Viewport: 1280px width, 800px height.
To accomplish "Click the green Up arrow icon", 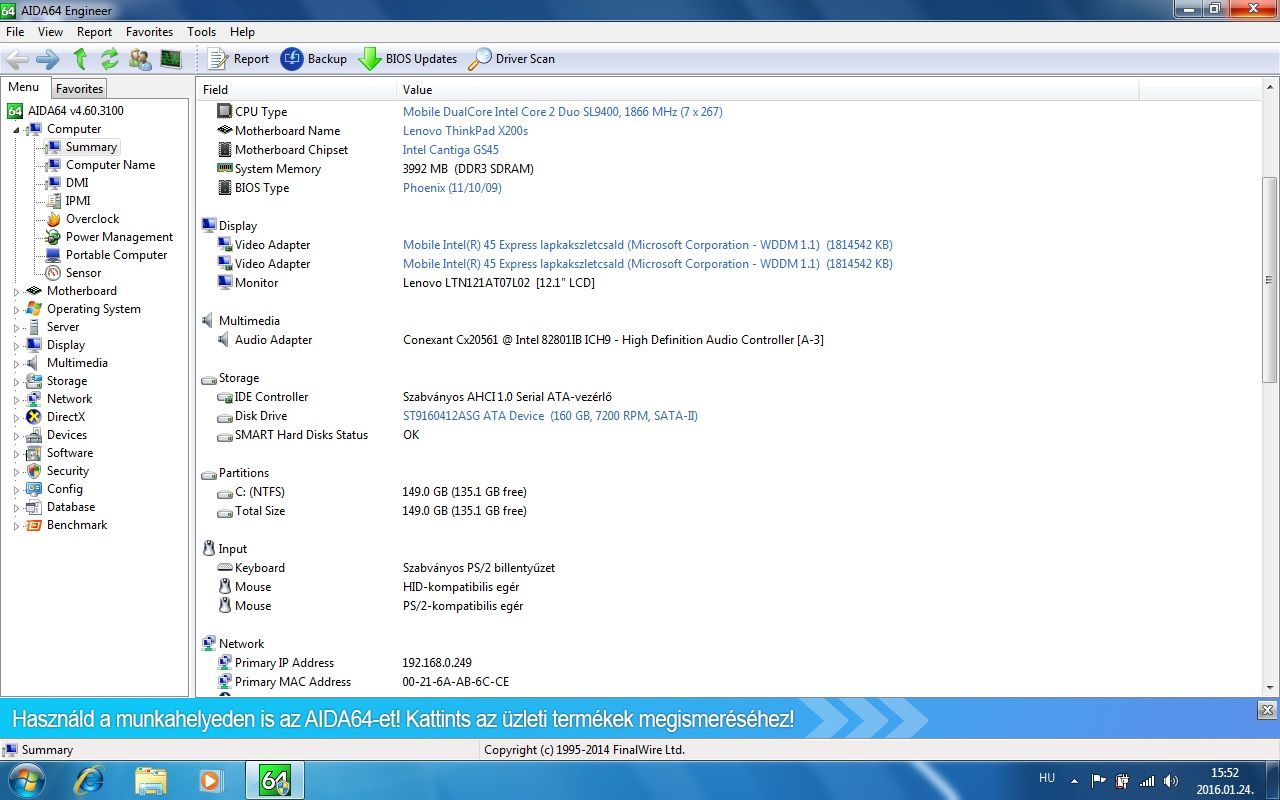I will [80, 59].
